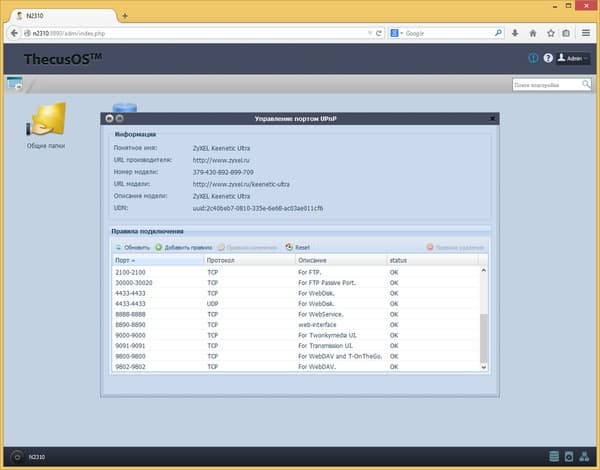Image resolution: width=600 pixels, height=470 pixels.
Task: Select the 8888-8888 WebService row
Action: coord(296,314)
